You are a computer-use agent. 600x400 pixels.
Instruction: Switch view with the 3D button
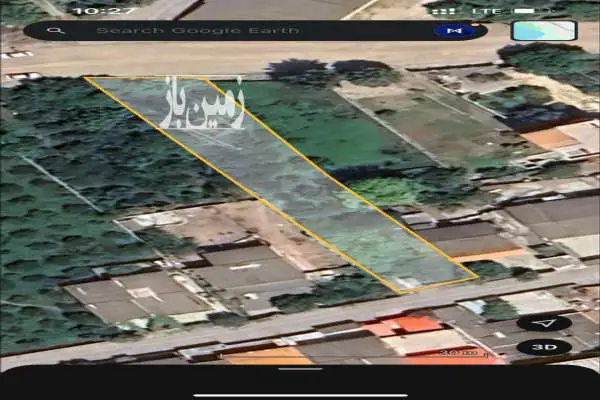point(544,347)
